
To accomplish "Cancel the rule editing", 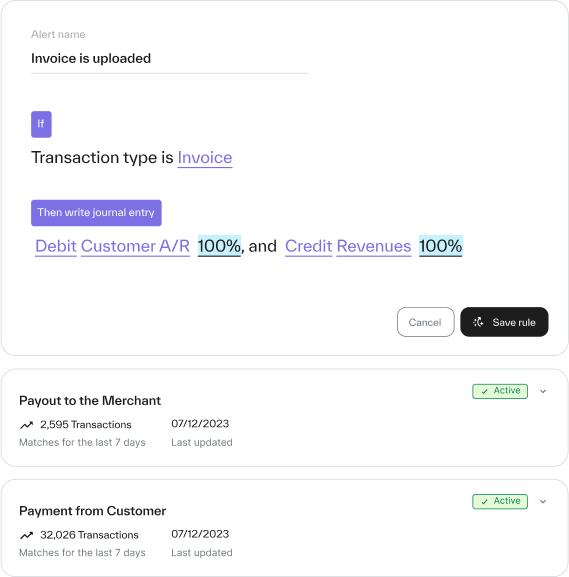I will tap(425, 322).
